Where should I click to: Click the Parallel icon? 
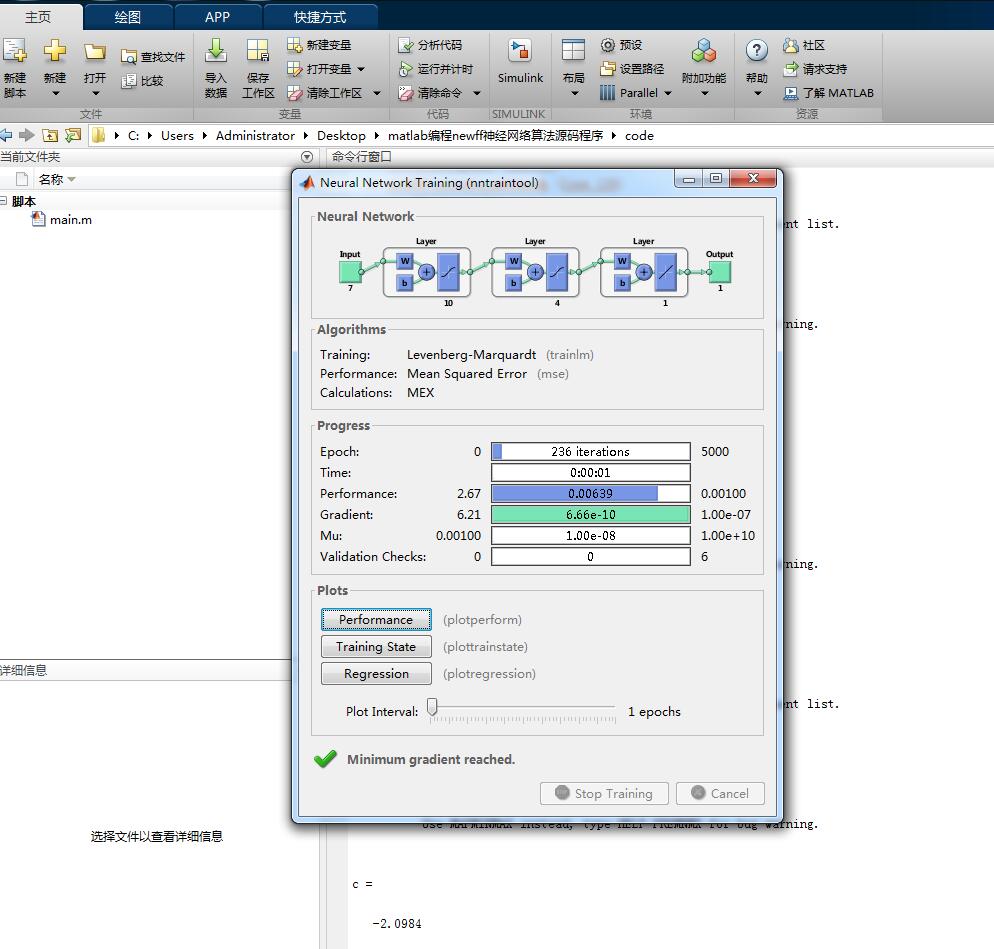607,93
